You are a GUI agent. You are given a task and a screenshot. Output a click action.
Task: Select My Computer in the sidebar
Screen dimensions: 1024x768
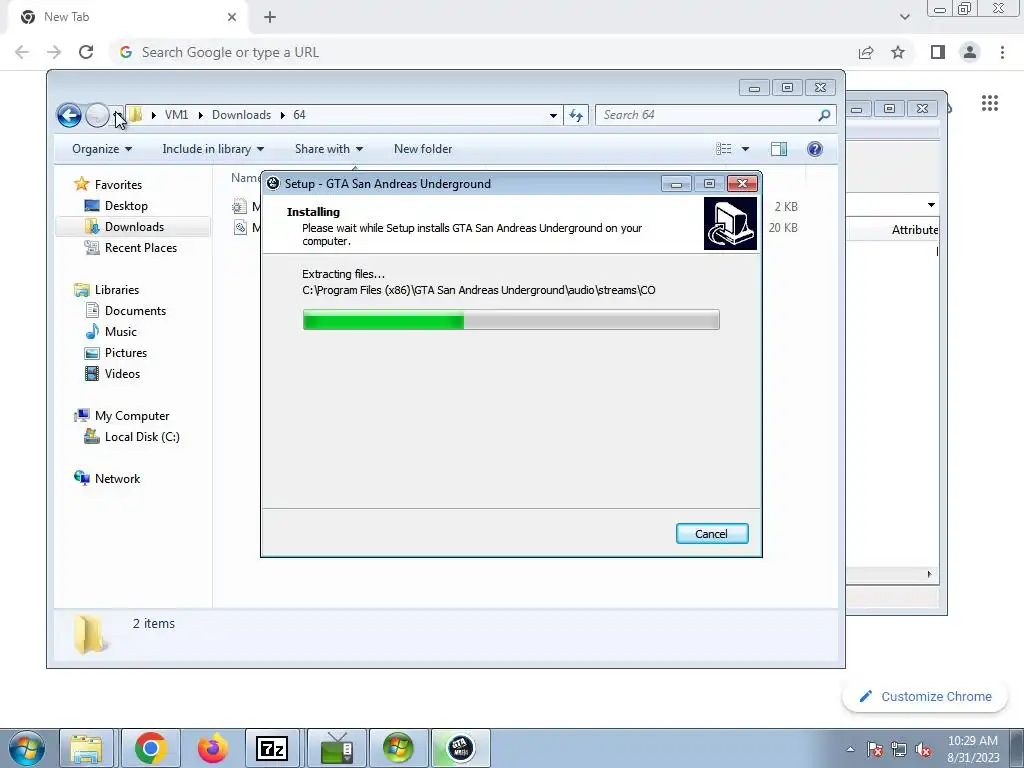point(131,416)
